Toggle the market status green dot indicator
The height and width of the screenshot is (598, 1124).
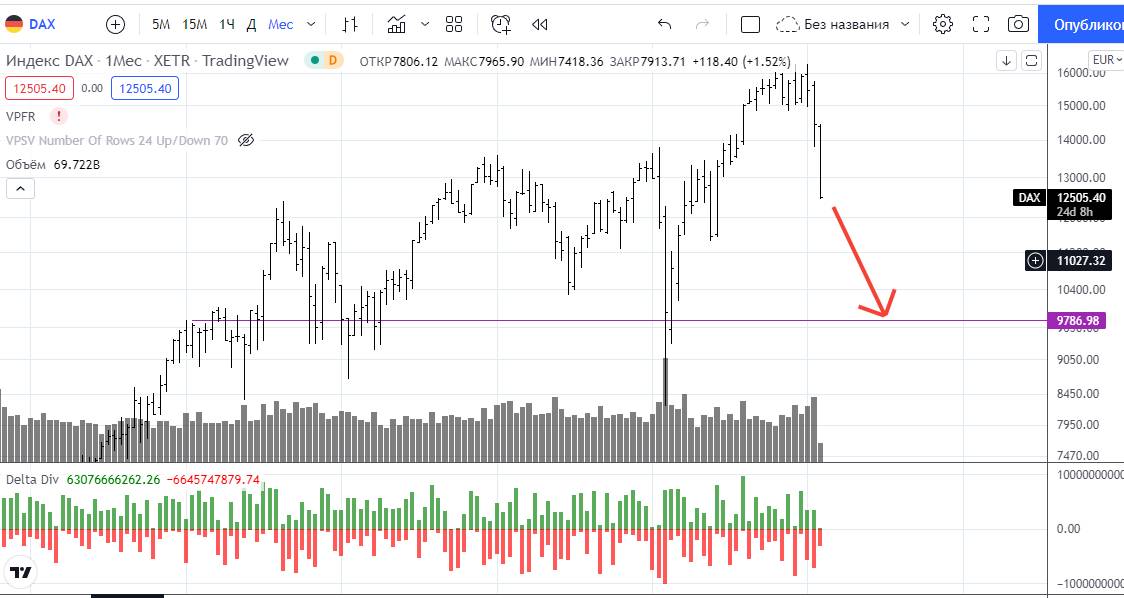(x=315, y=61)
